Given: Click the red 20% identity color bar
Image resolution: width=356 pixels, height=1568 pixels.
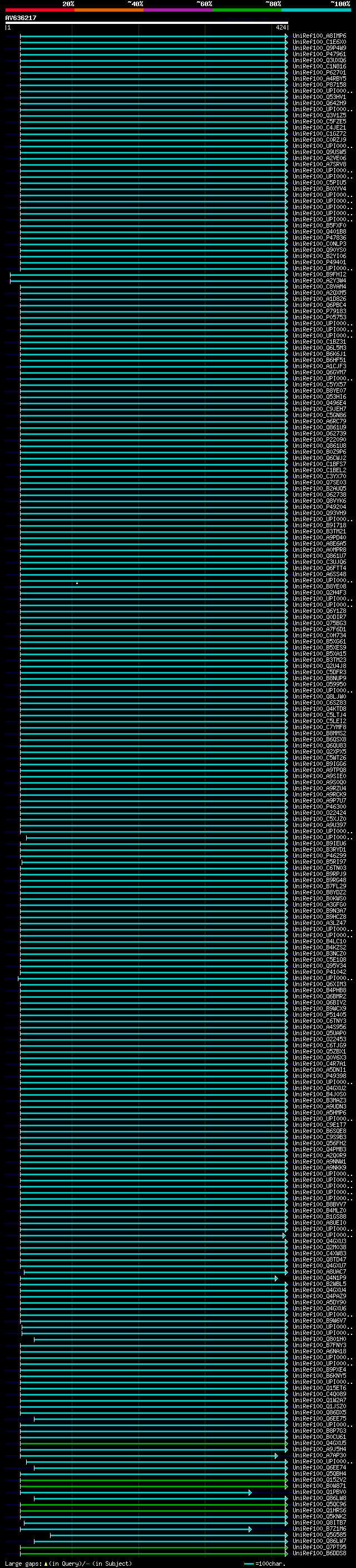Looking at the screenshot, I should click(39, 10).
